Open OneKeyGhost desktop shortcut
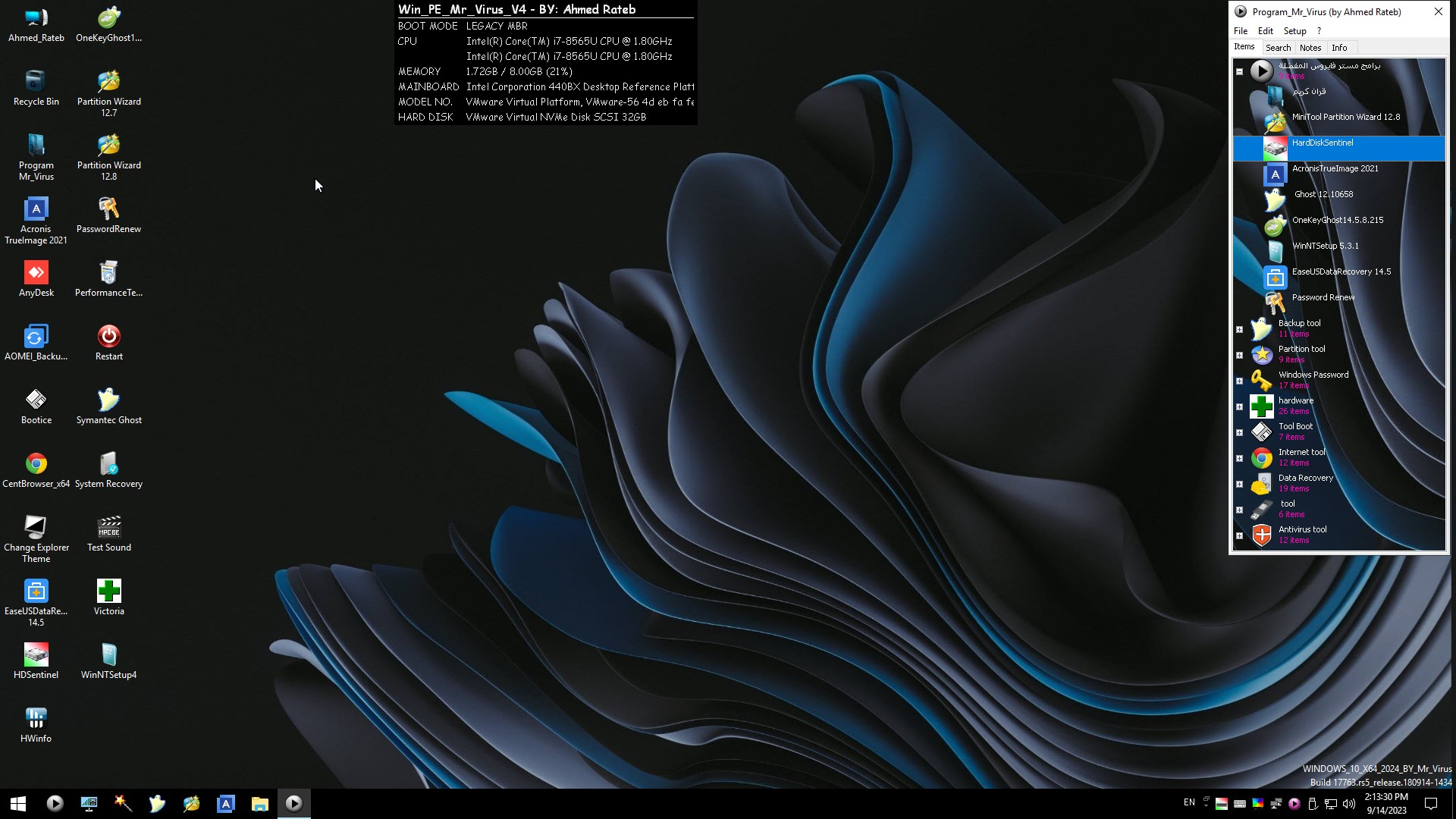Viewport: 1456px width, 819px height. [x=108, y=25]
